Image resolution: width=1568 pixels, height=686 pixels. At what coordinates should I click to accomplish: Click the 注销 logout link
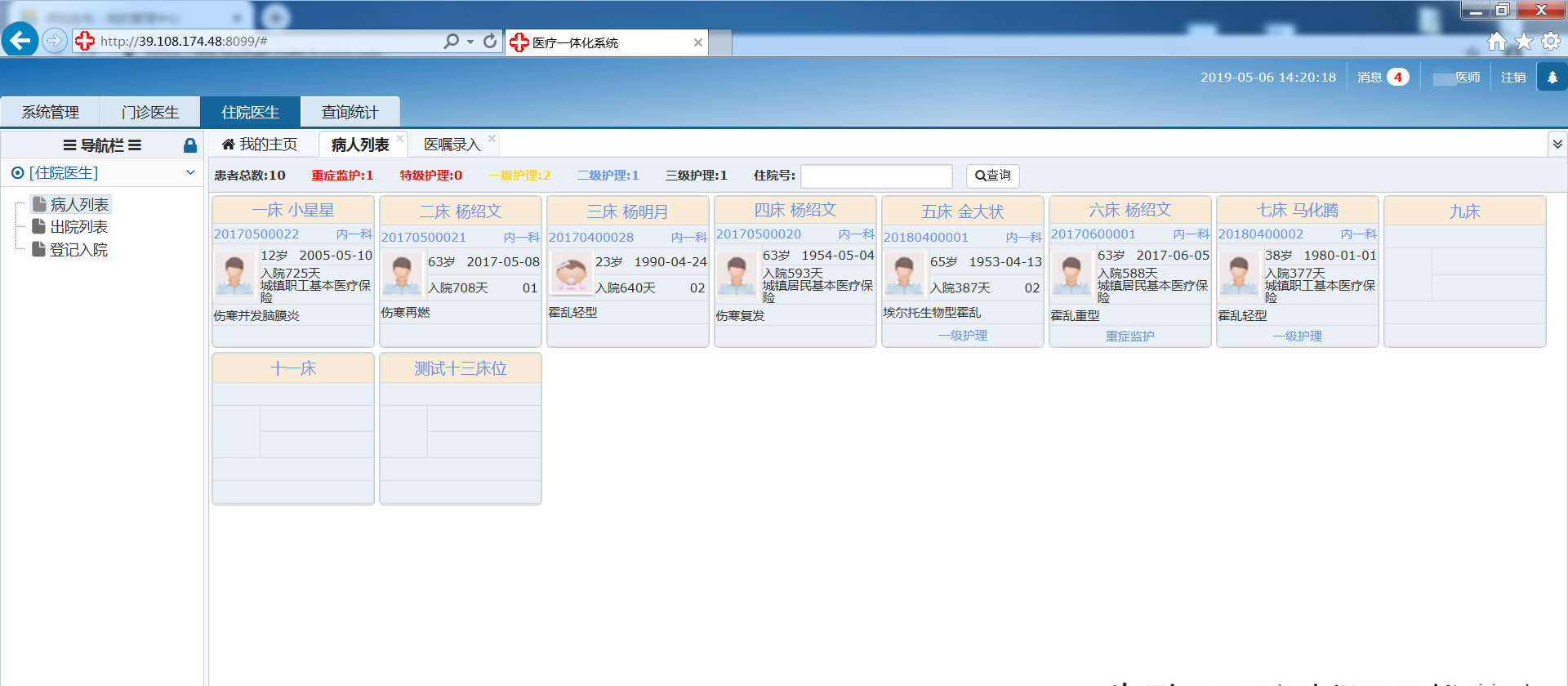click(1512, 78)
